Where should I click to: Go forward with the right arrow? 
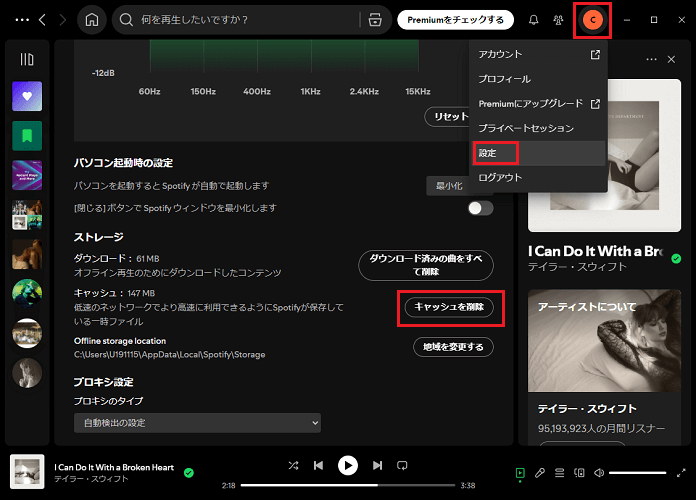(63, 20)
